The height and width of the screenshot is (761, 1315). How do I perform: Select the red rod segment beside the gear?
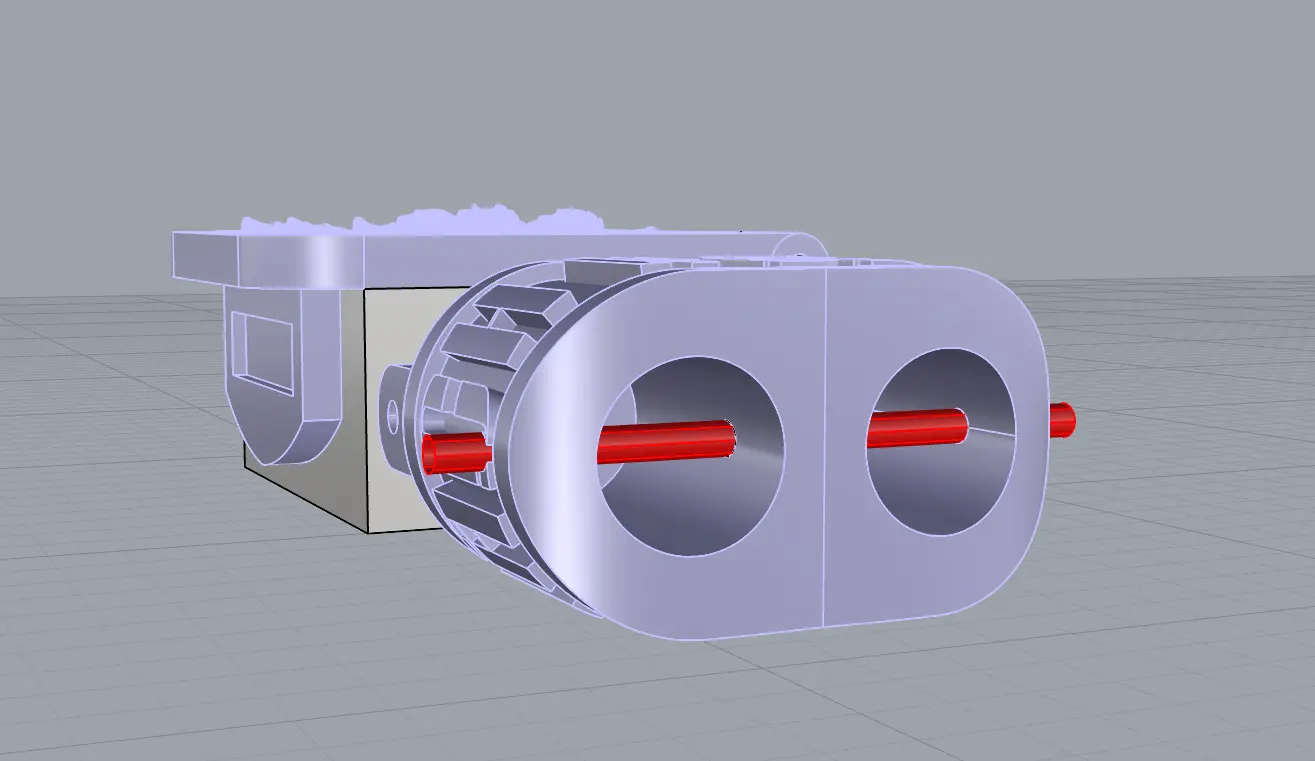pyautogui.click(x=457, y=453)
